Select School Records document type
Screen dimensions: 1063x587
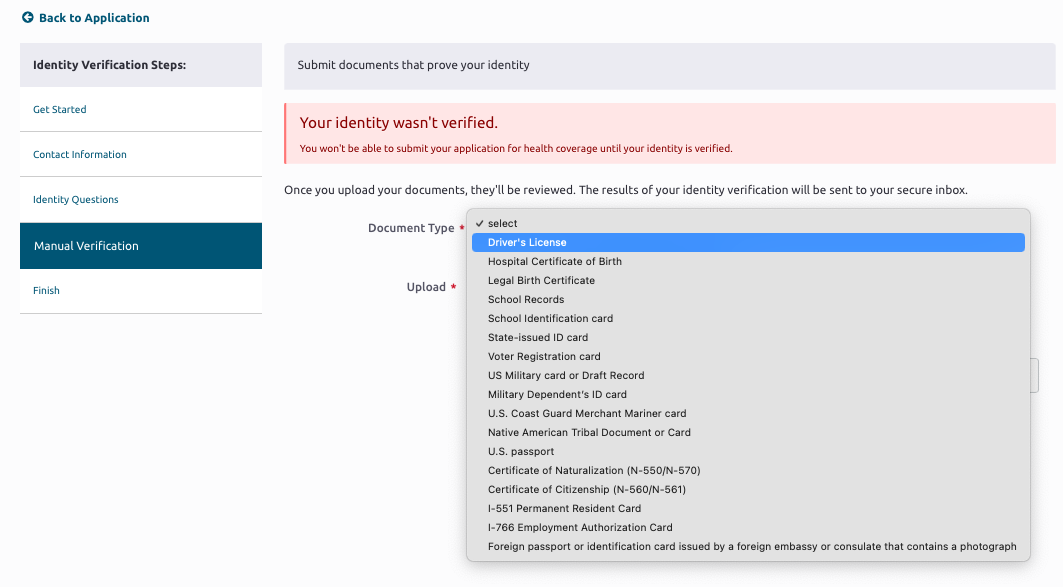coord(748,300)
